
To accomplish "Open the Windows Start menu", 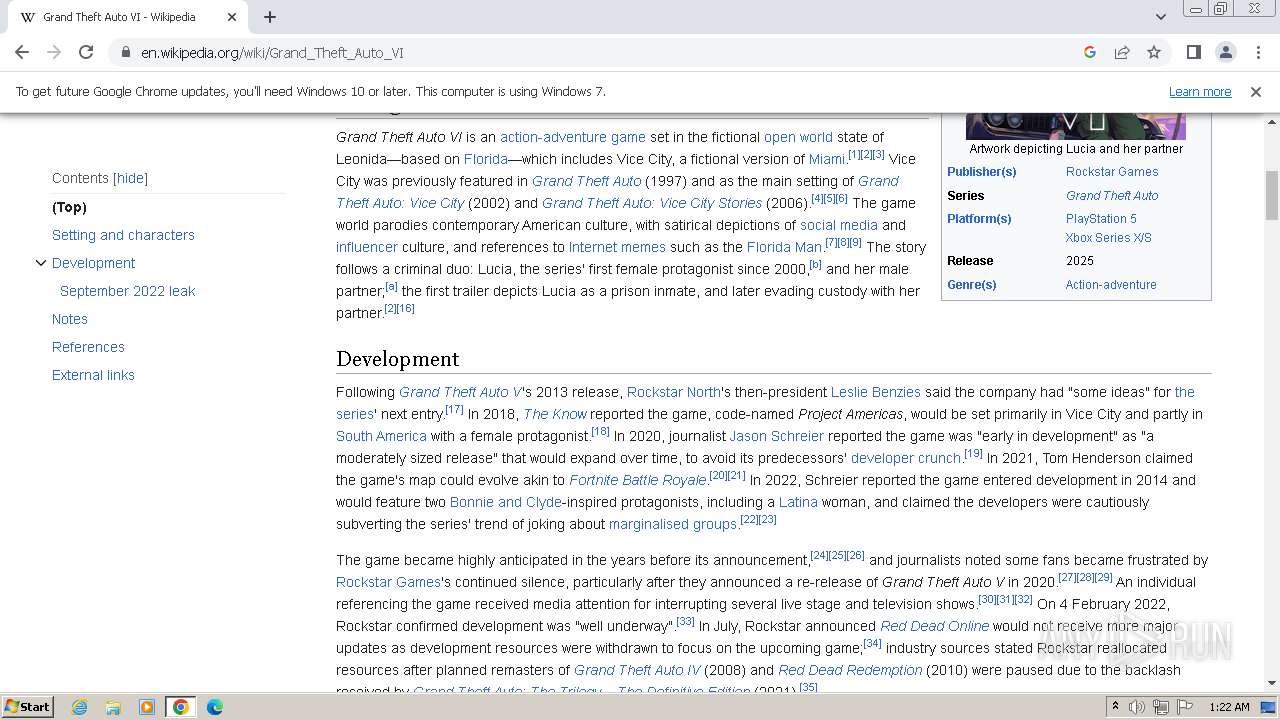I will point(27,707).
